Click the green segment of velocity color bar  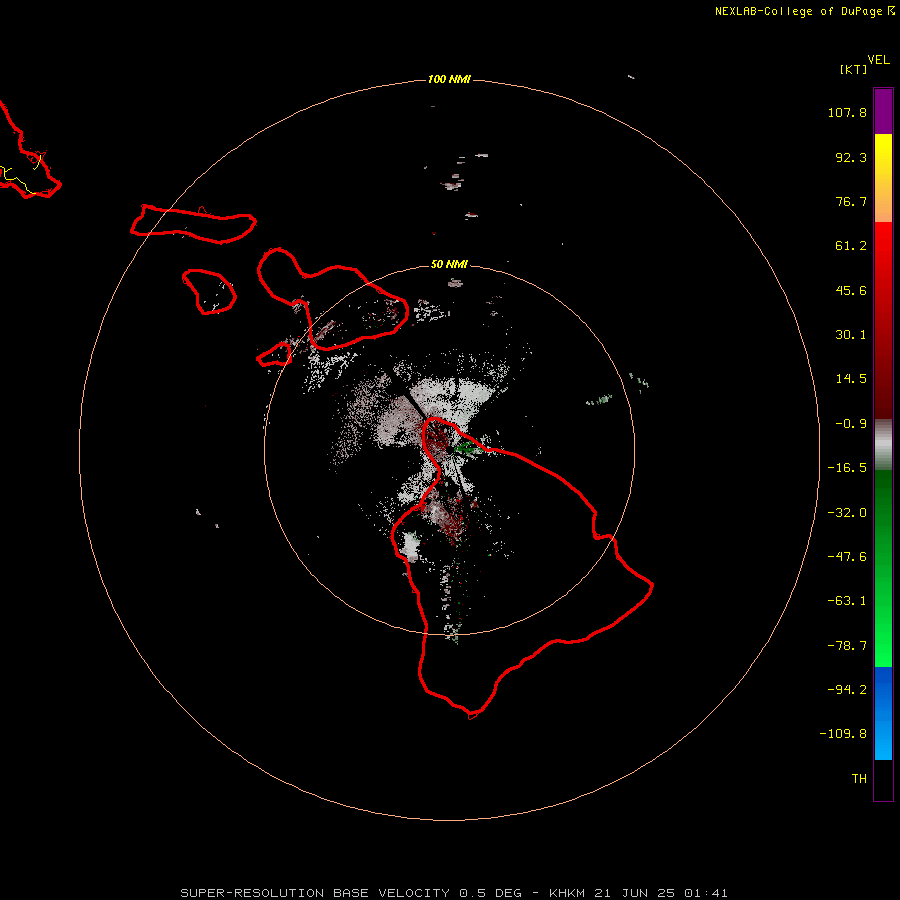click(x=883, y=568)
